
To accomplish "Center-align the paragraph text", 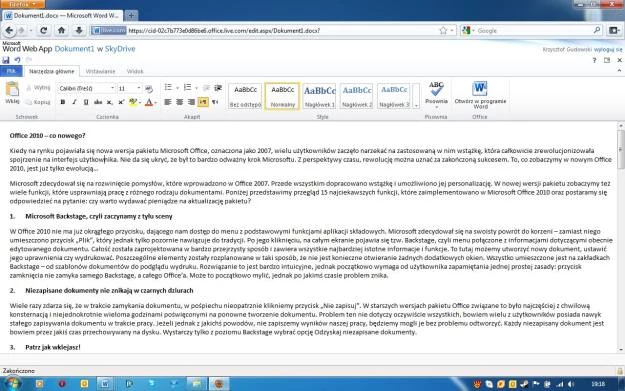I will [179, 102].
